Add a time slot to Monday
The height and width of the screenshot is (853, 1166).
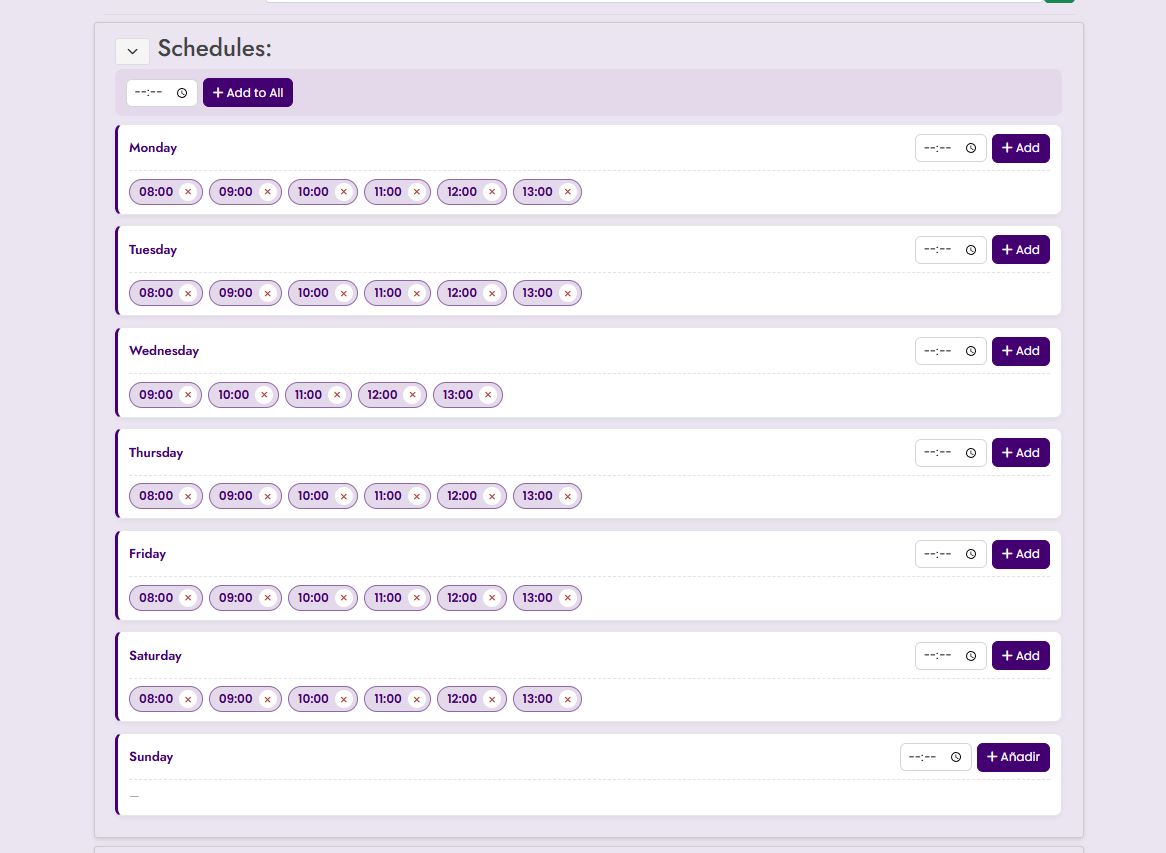pos(1020,148)
